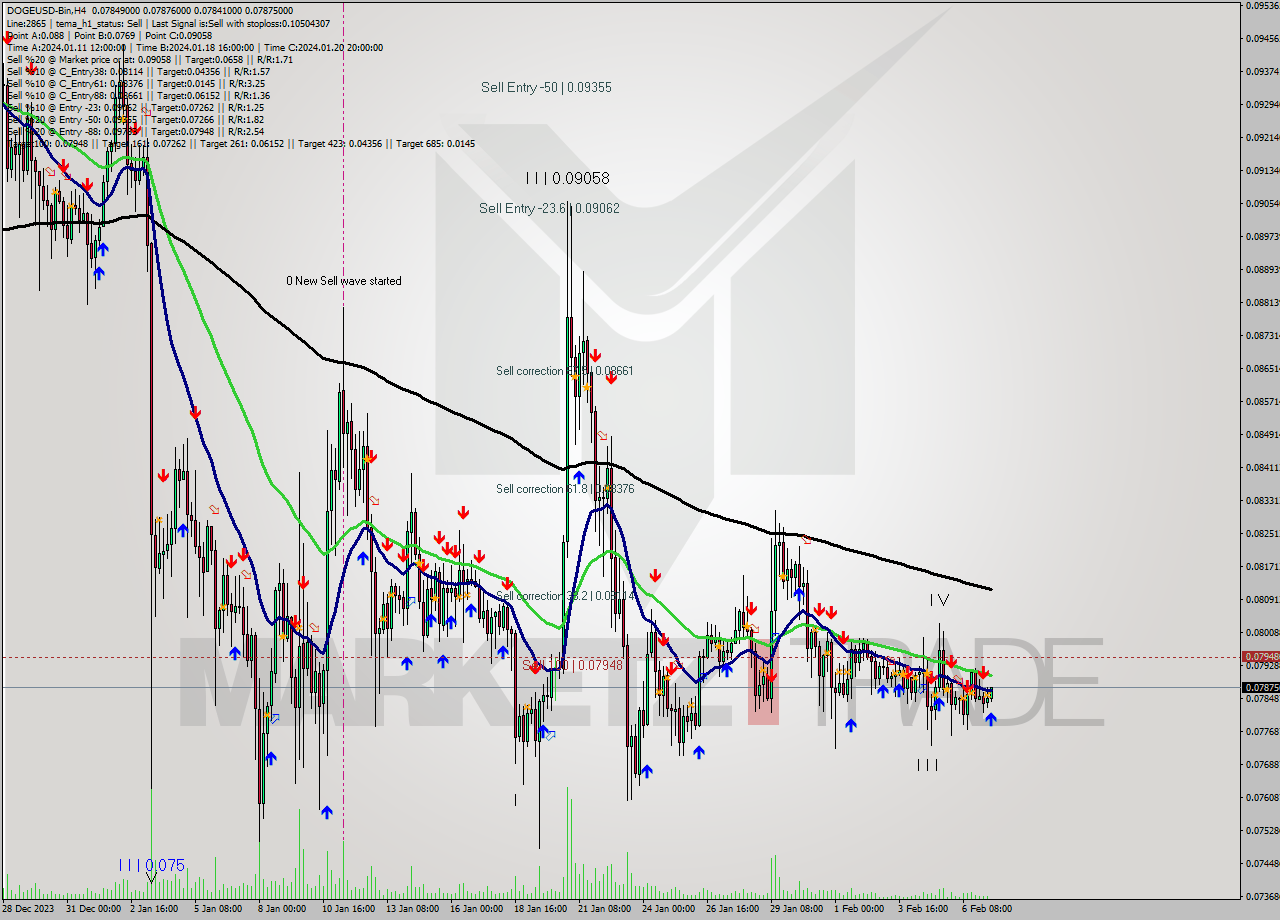Click the 'Sell correction 38.2' label

(565, 596)
